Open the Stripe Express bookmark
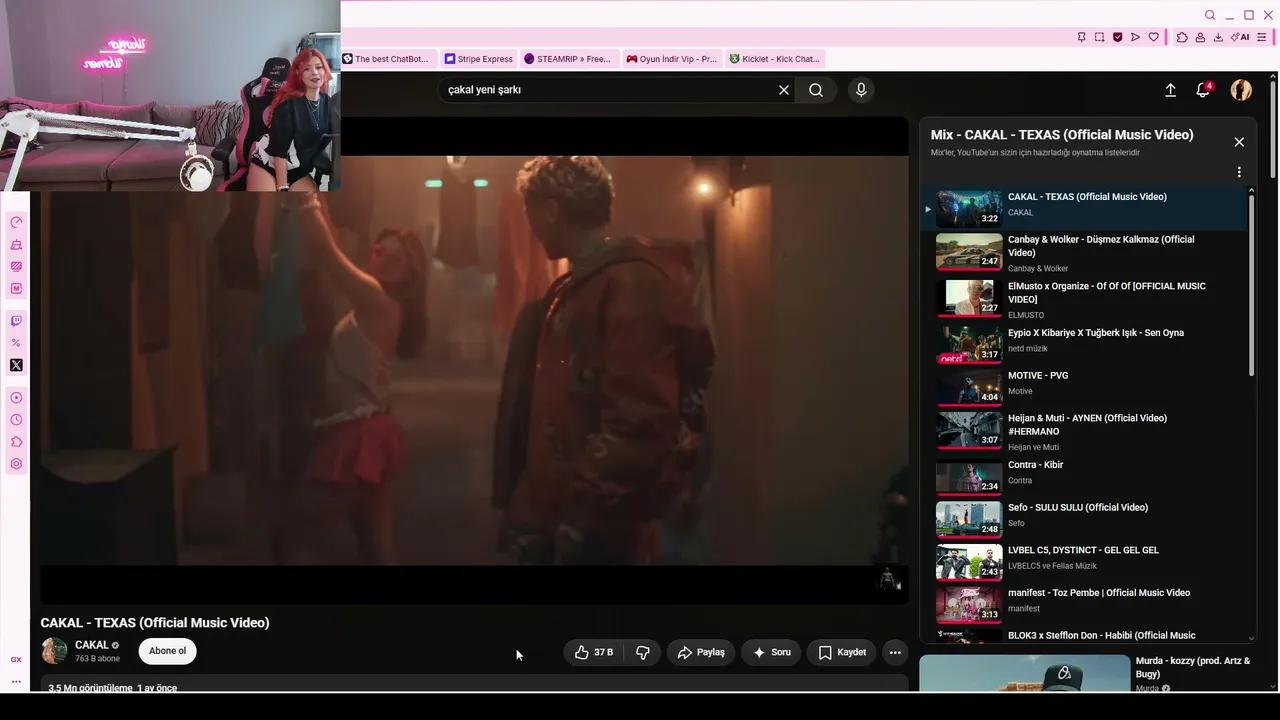 point(479,59)
